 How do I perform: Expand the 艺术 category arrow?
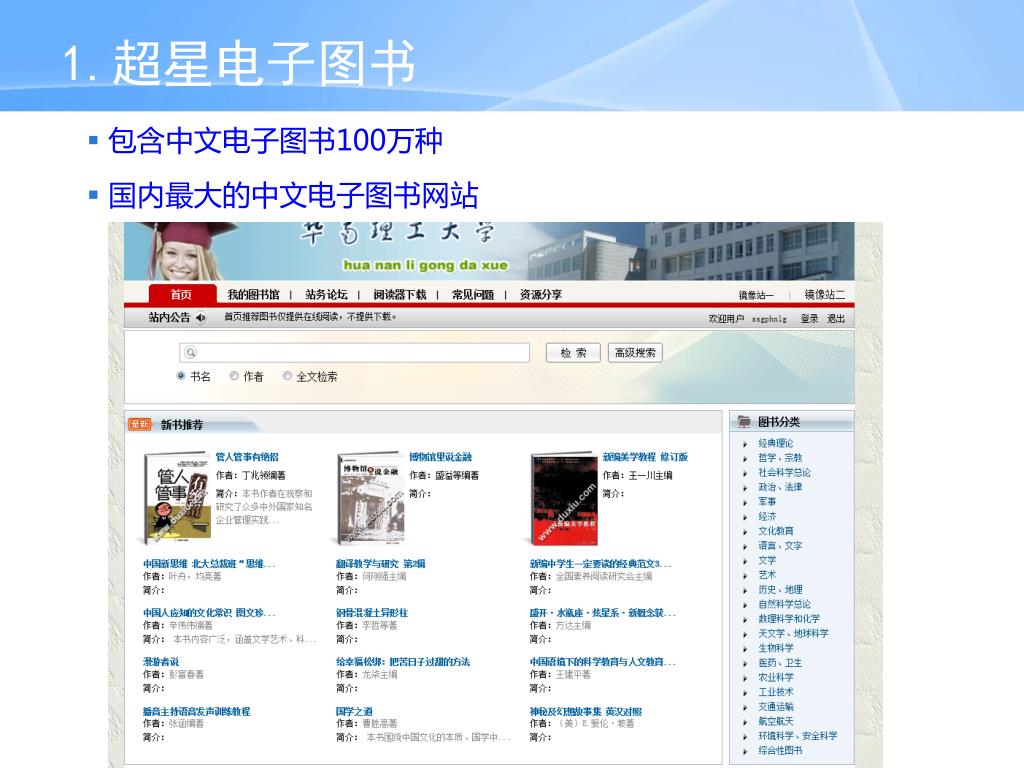745,575
